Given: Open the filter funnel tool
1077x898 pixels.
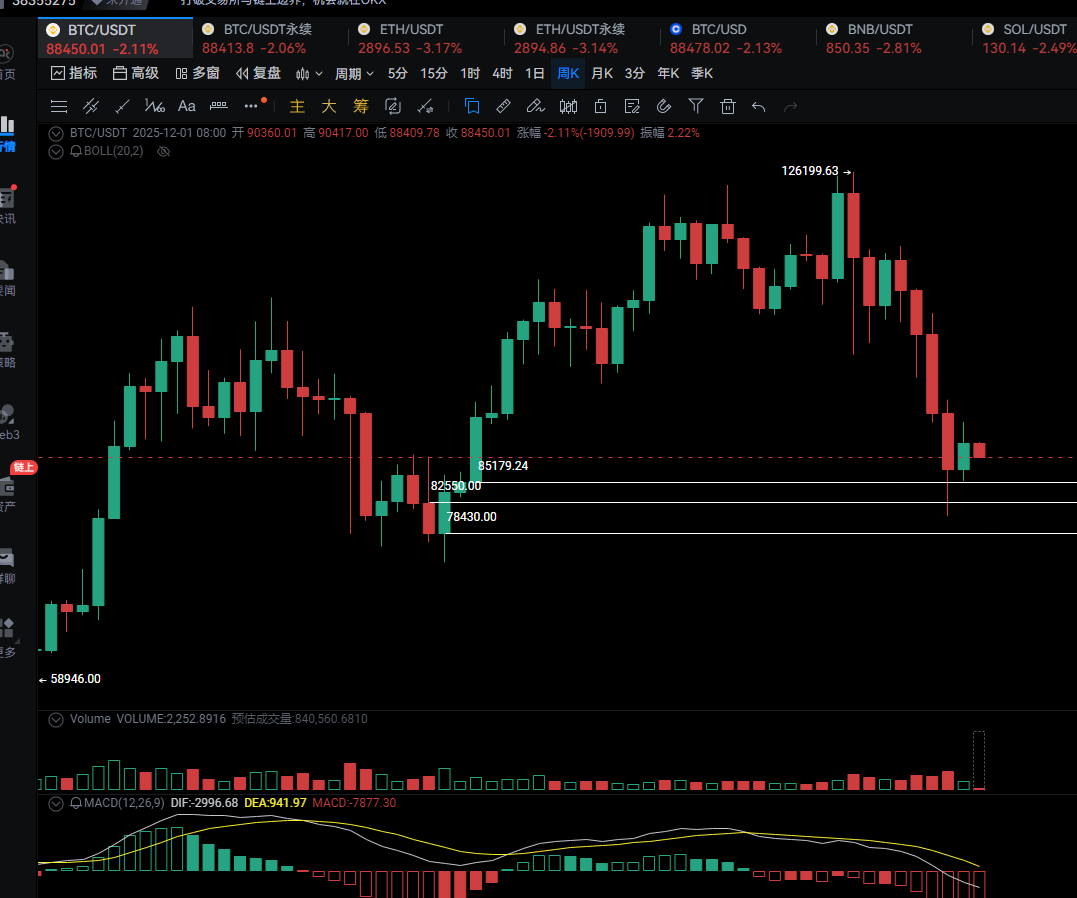Looking at the screenshot, I should (x=696, y=106).
